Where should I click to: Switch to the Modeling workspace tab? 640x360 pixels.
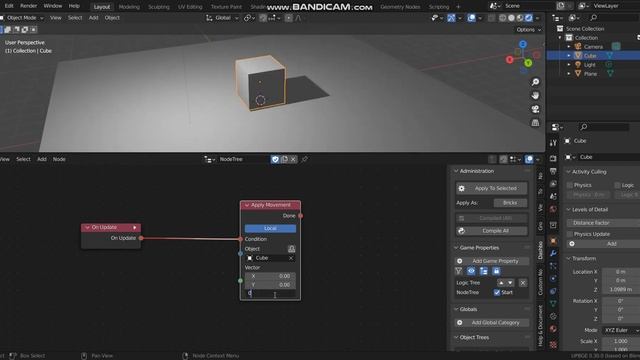129,7
